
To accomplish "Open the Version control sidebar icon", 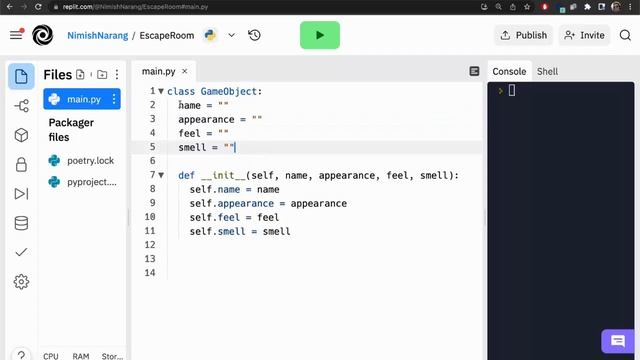I will click(21, 106).
